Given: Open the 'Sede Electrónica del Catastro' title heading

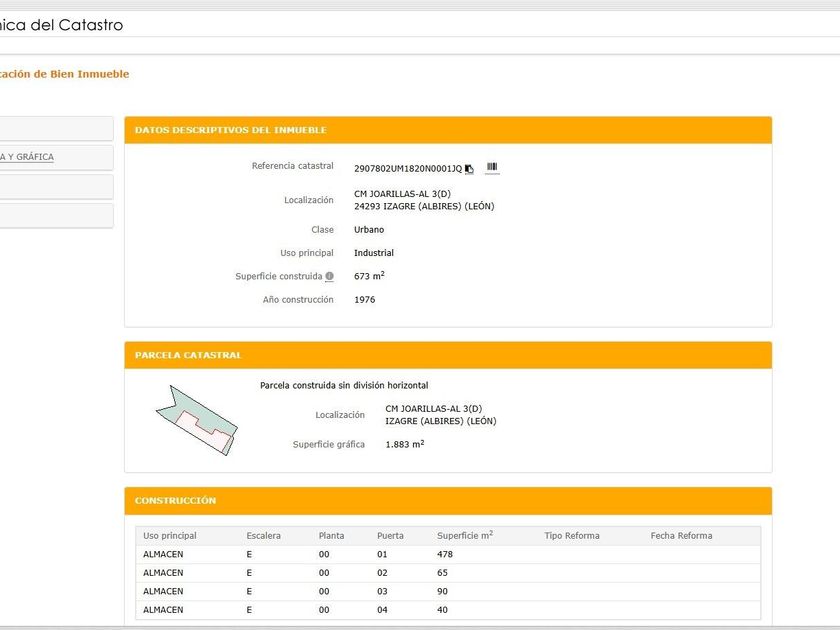Looking at the screenshot, I should click(x=61, y=25).
